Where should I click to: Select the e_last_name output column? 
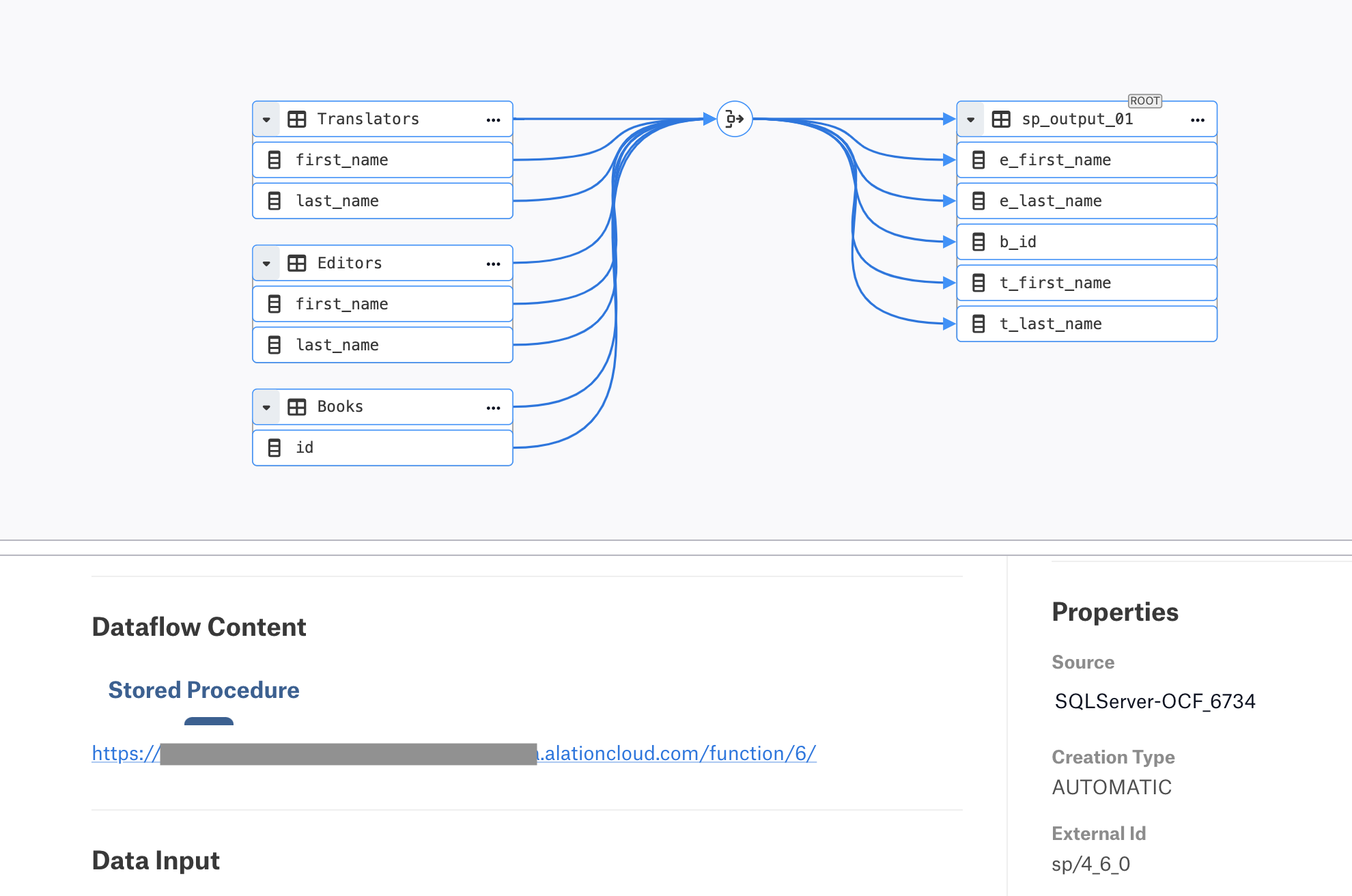click(x=1087, y=201)
